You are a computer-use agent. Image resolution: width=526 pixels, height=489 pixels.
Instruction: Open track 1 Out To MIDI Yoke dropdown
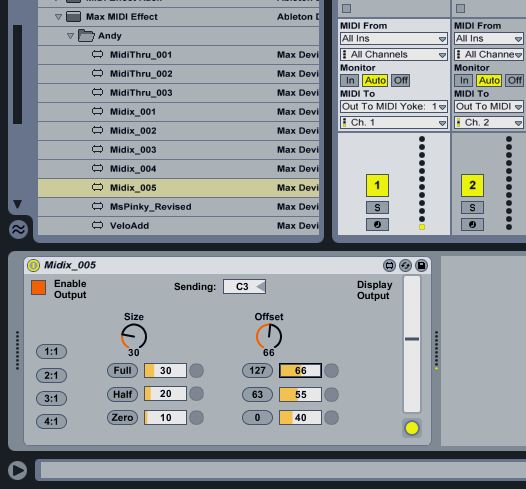394,107
